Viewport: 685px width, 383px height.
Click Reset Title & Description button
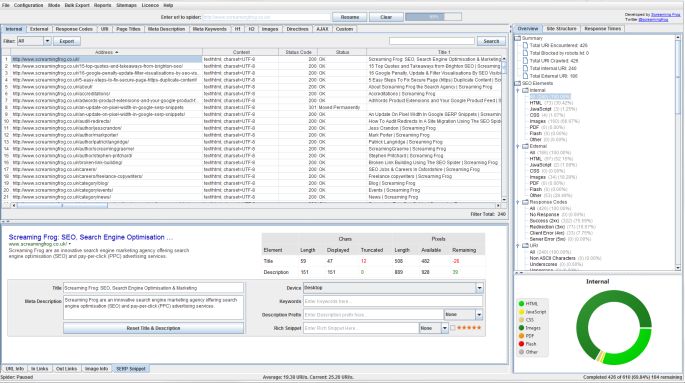(153, 328)
